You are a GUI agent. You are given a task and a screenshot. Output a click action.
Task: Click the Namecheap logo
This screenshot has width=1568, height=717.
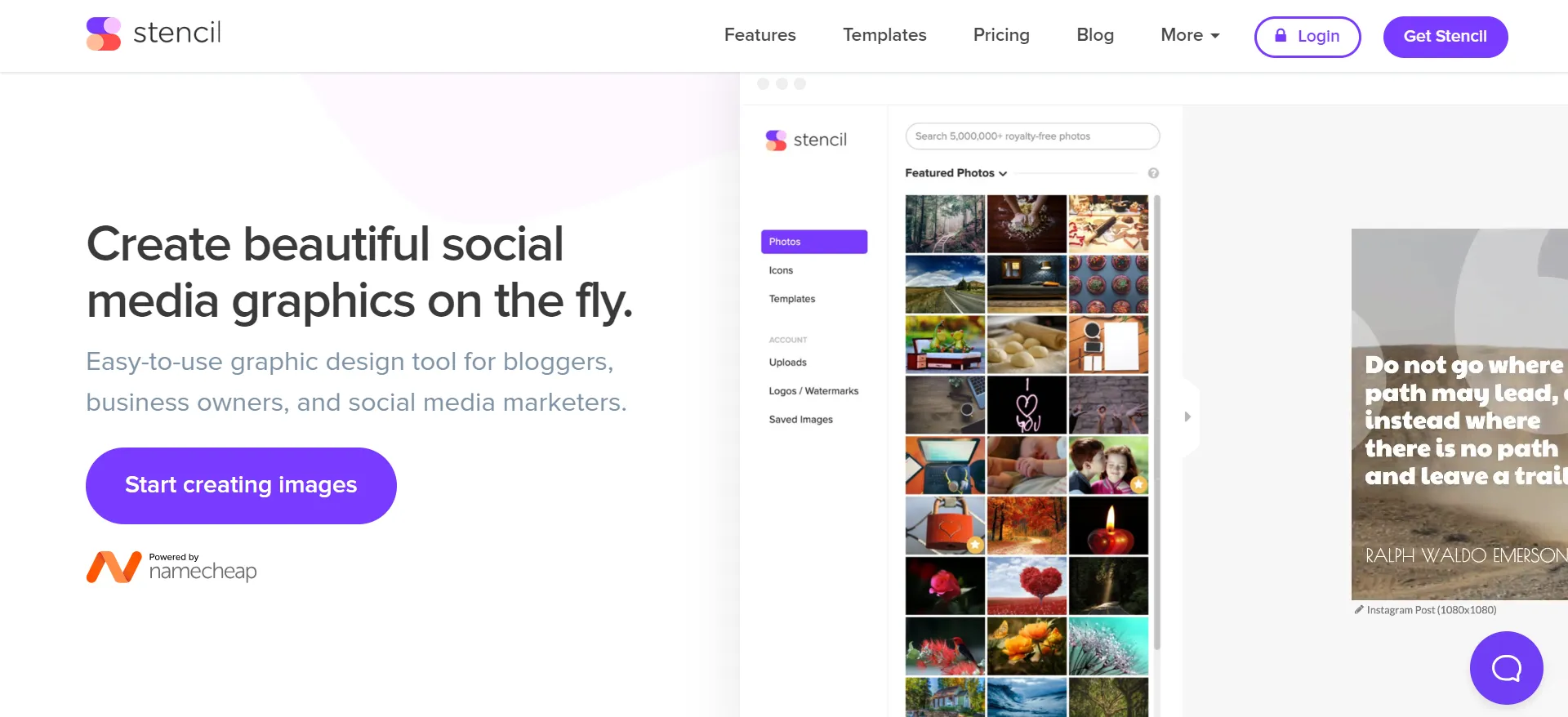pos(171,567)
